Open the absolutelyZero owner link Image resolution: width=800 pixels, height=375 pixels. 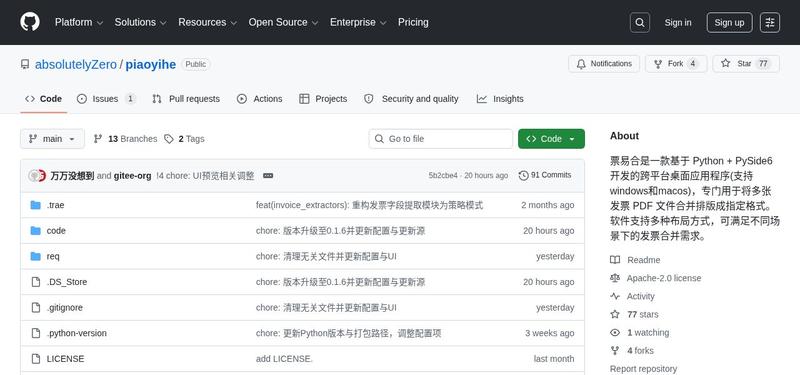tap(76, 65)
